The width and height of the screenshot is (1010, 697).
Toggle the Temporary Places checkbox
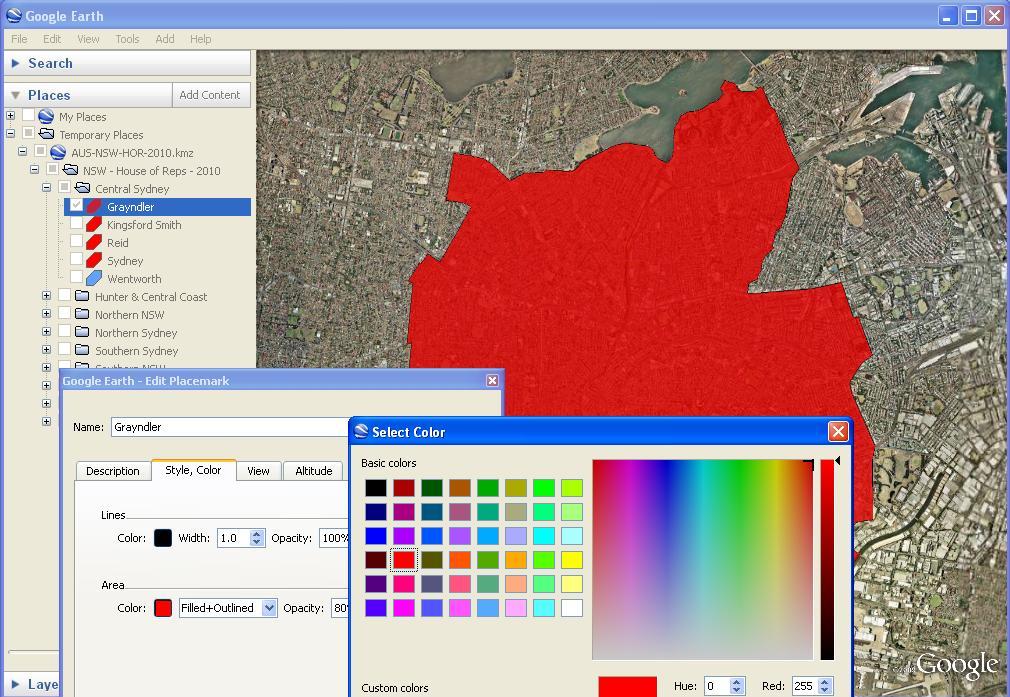[28, 133]
